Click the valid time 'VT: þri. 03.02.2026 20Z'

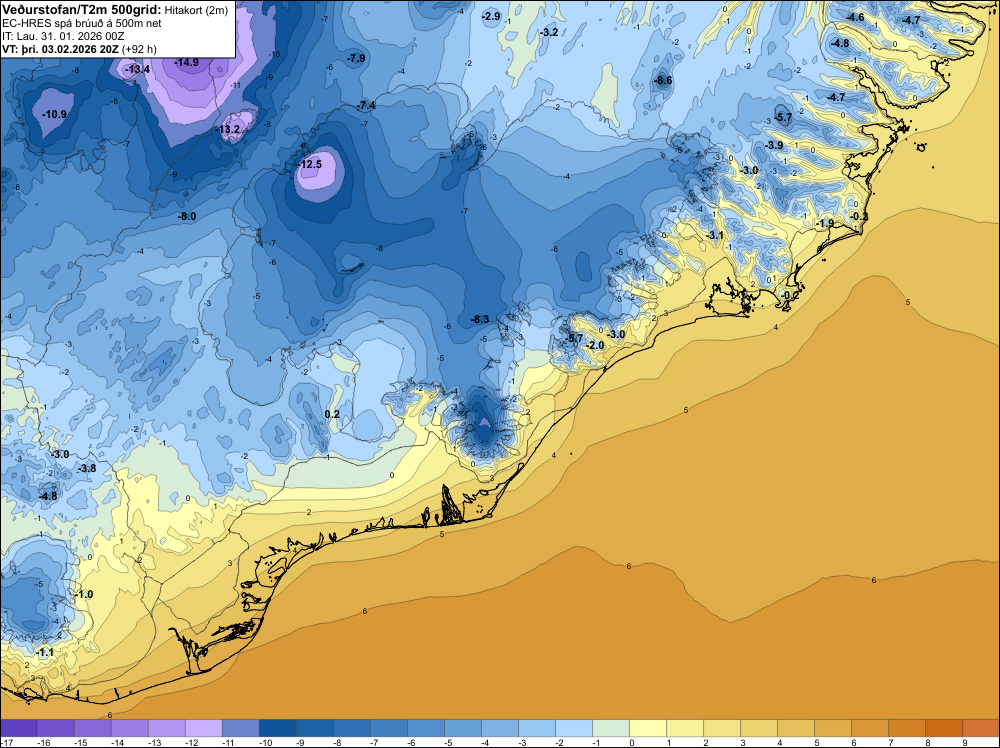[x=60, y=49]
